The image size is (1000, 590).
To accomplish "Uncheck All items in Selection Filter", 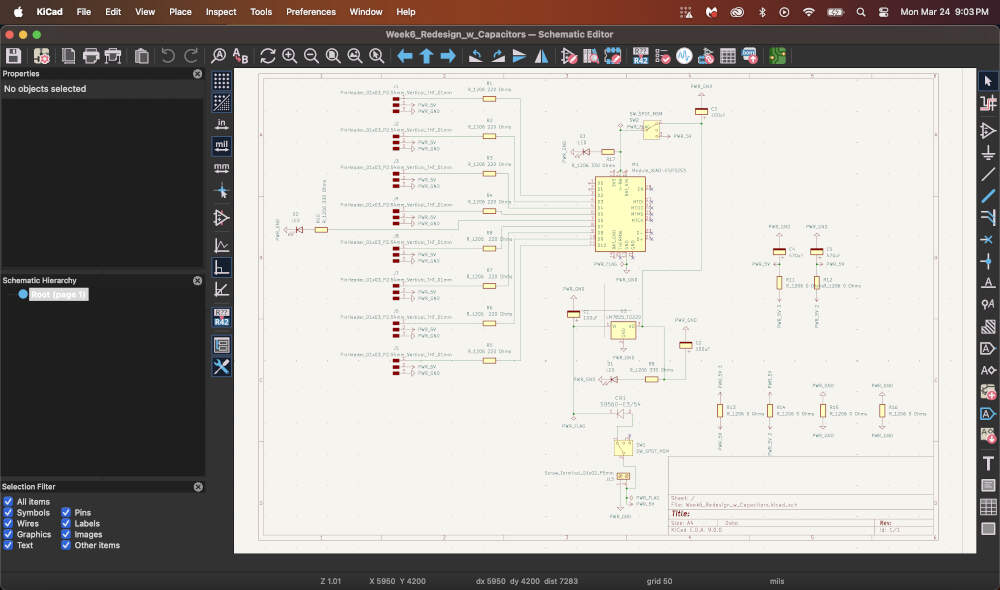I will (x=8, y=501).
